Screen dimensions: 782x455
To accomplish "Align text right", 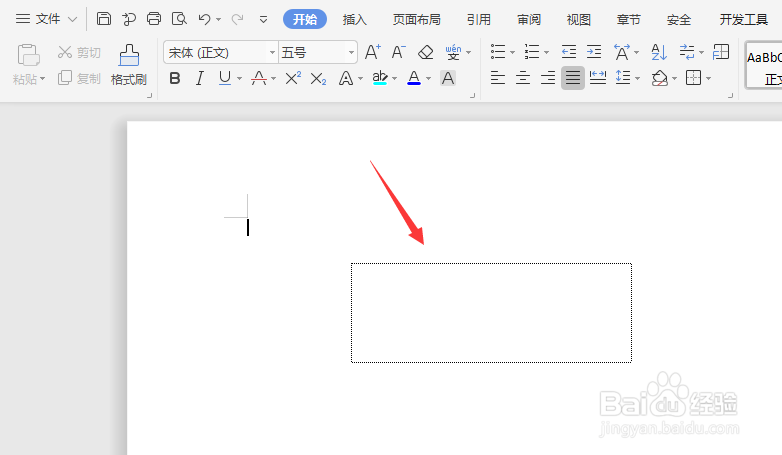I will (548, 78).
